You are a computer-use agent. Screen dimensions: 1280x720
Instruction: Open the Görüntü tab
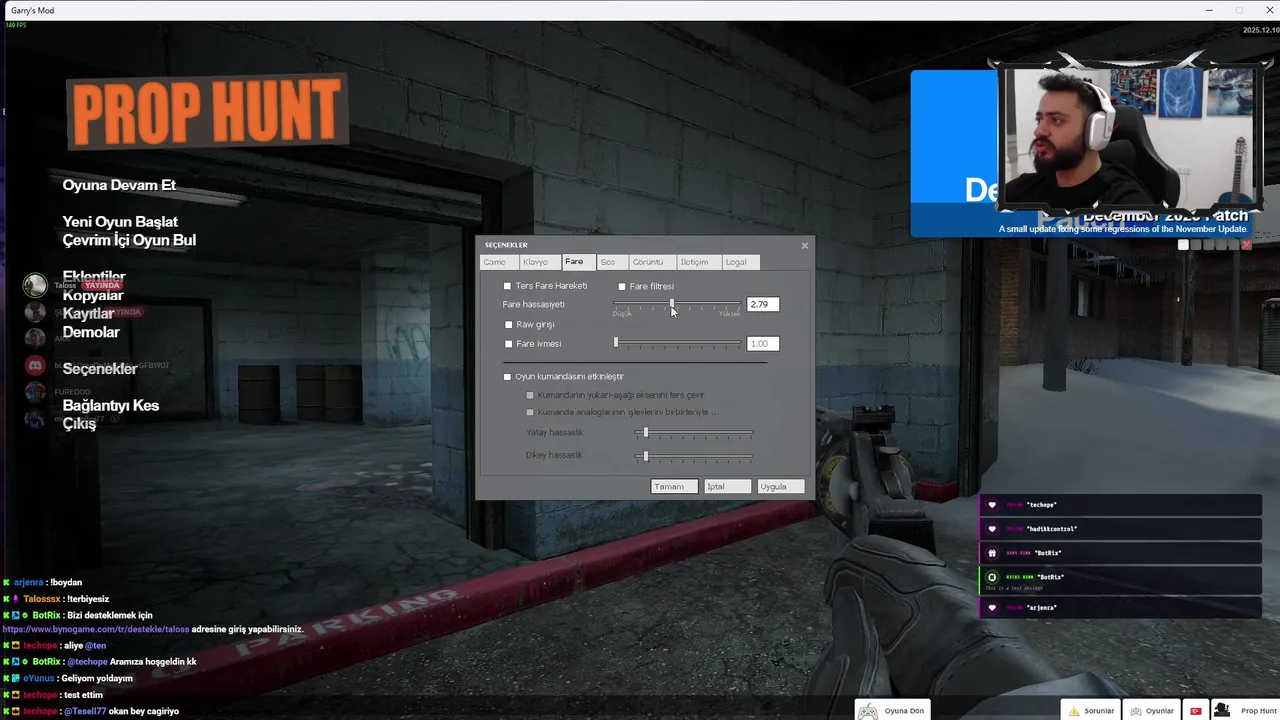[x=651, y=262]
